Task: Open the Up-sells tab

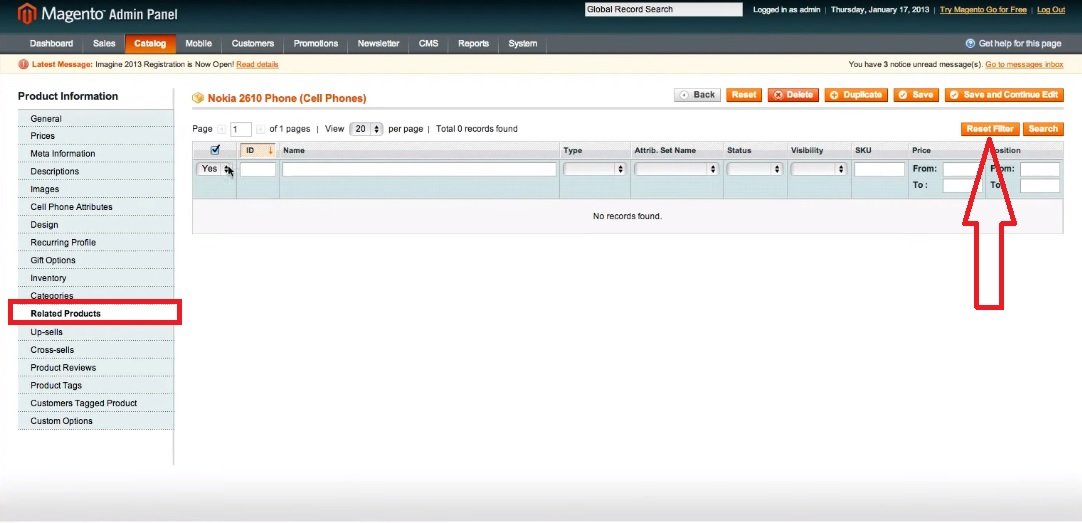Action: tap(96, 332)
